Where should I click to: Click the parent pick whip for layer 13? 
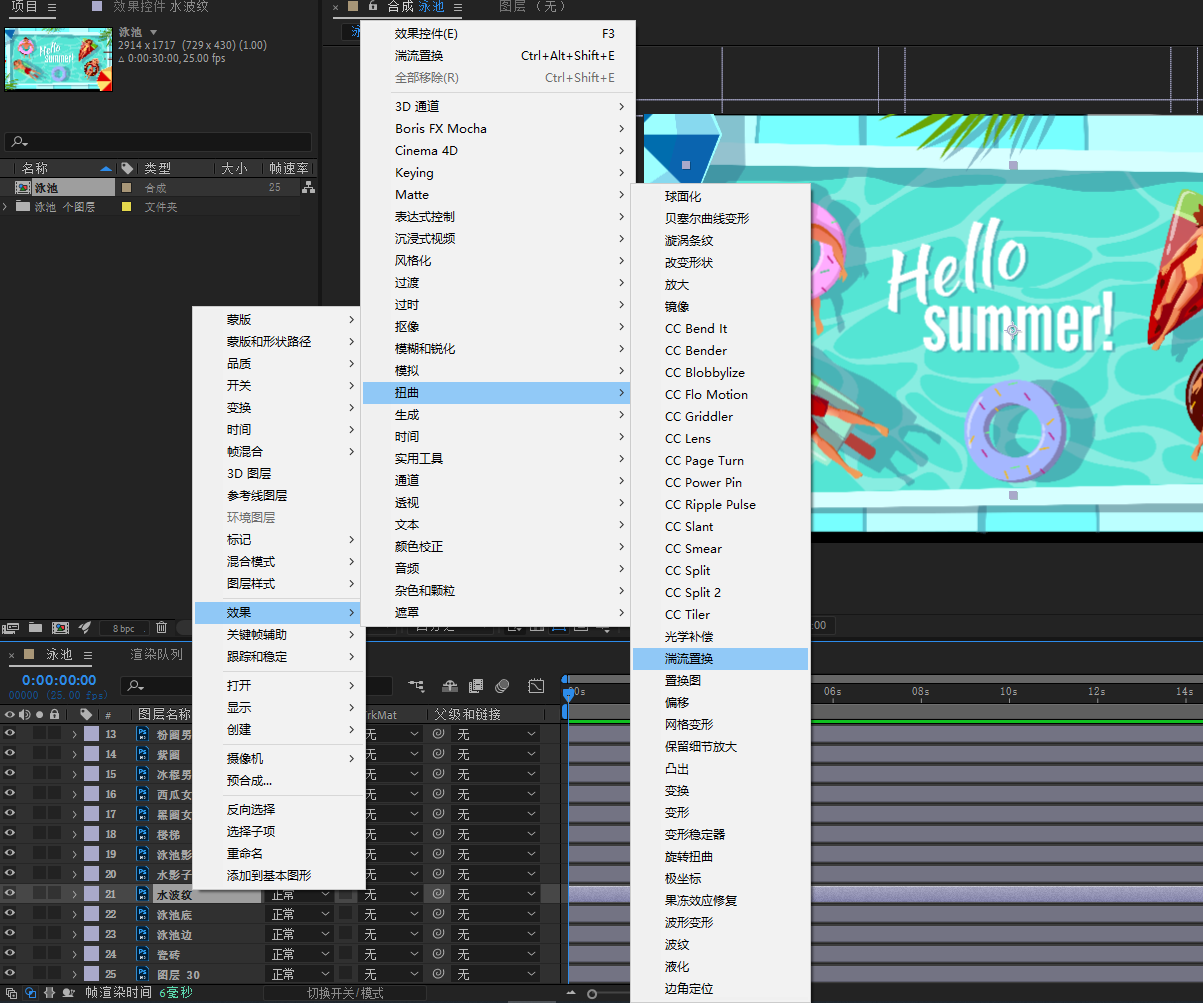click(x=438, y=734)
